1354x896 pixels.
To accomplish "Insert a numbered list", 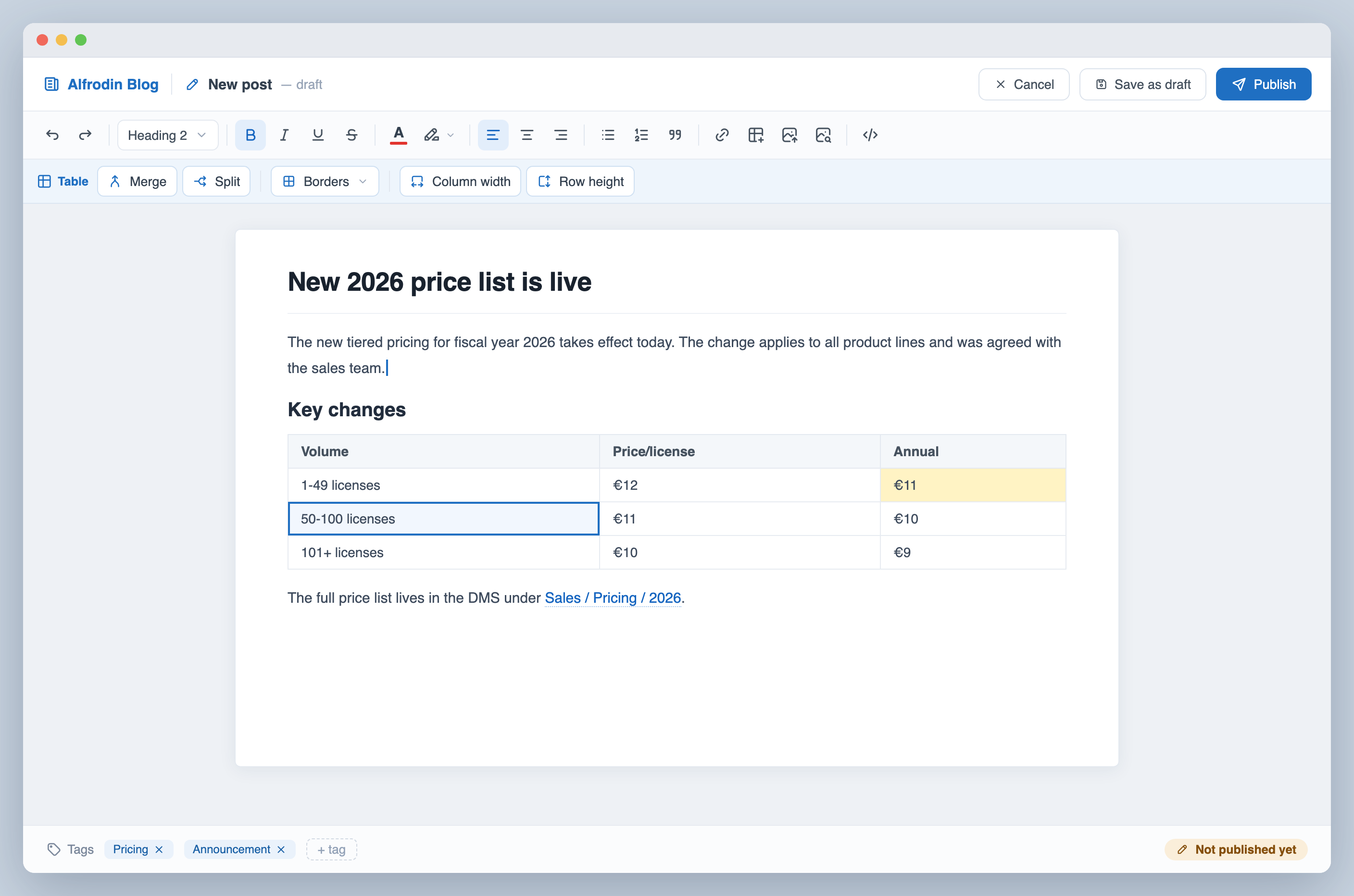I will 641,135.
